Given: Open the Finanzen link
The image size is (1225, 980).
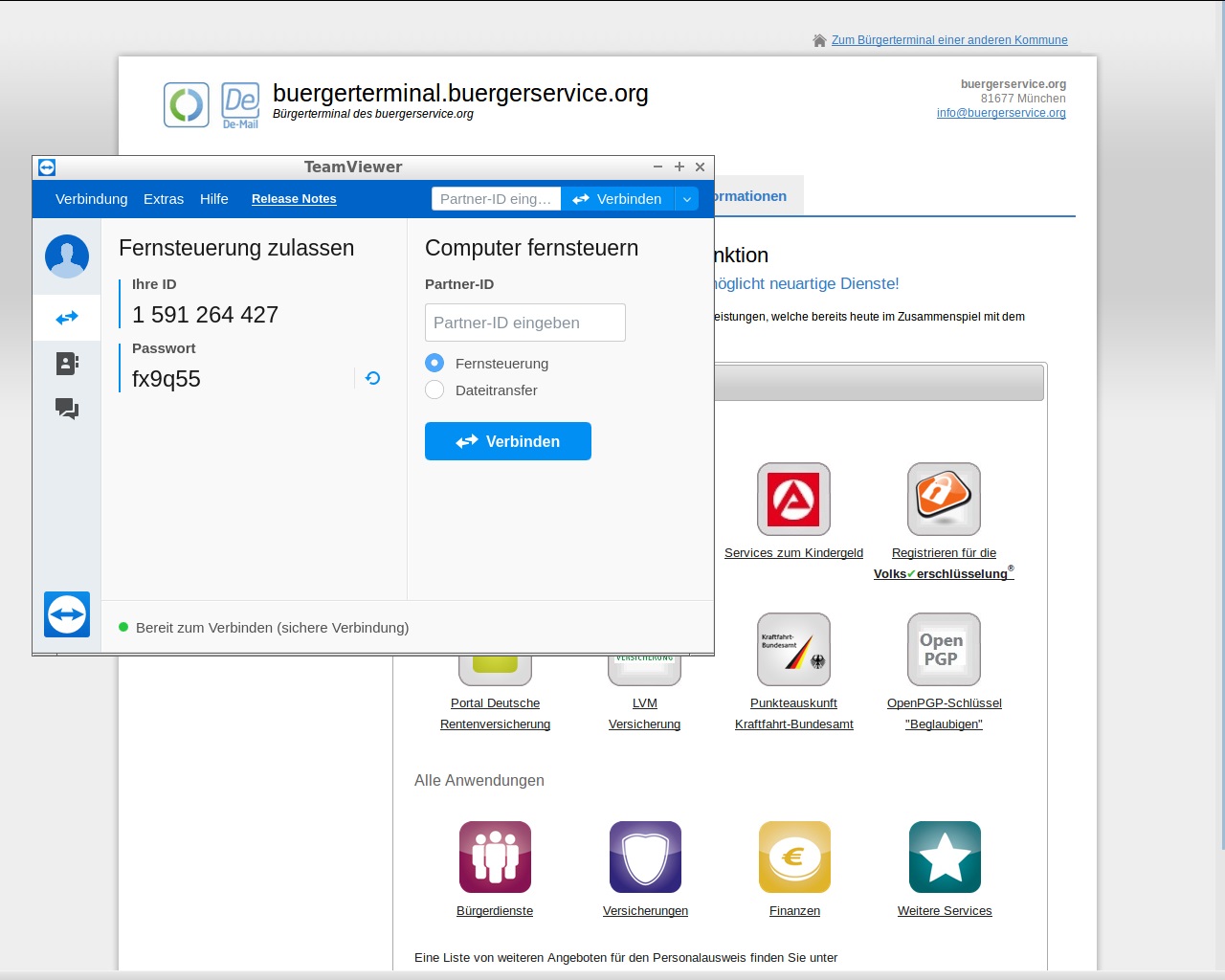Looking at the screenshot, I should 794,911.
